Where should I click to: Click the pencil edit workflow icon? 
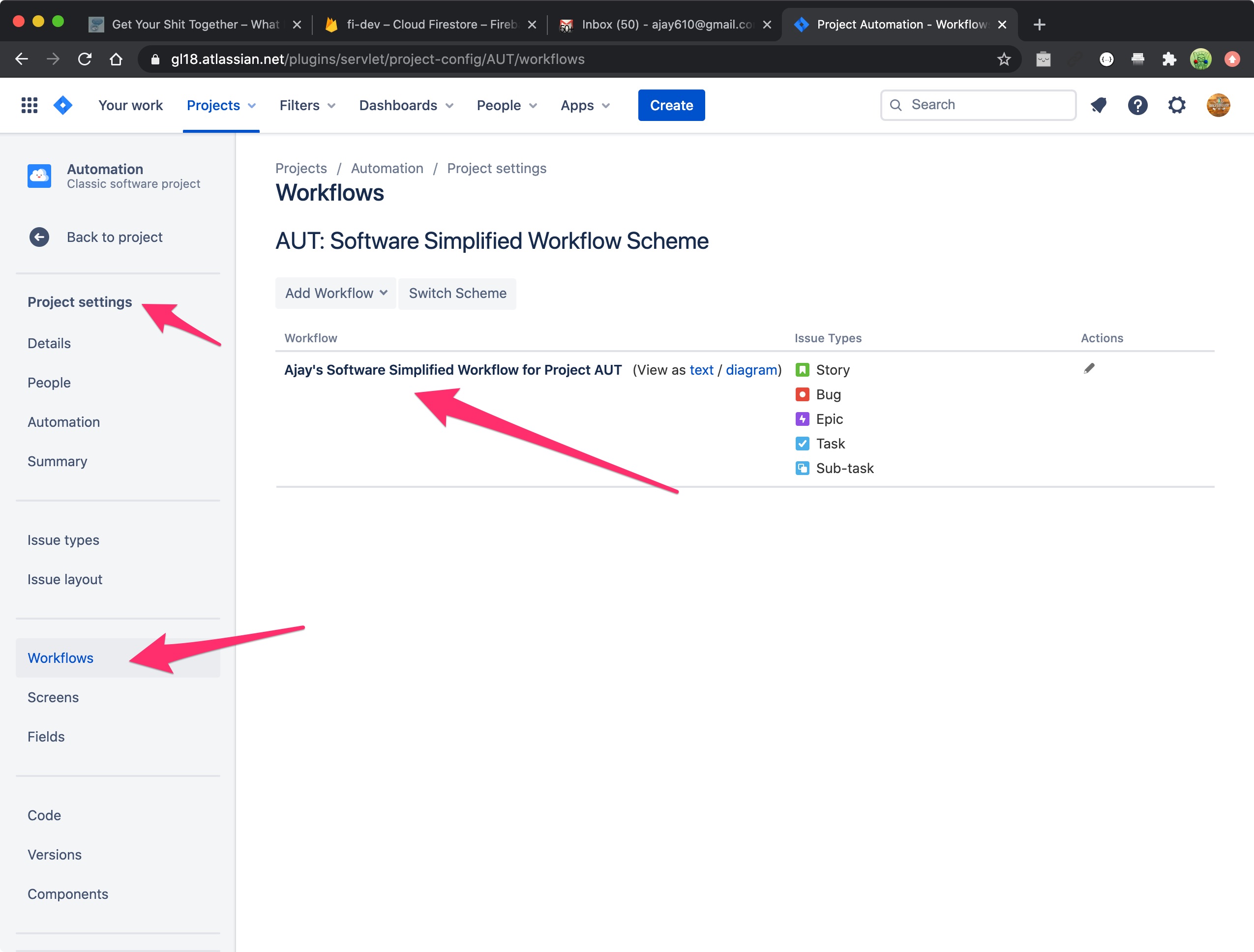click(1088, 368)
